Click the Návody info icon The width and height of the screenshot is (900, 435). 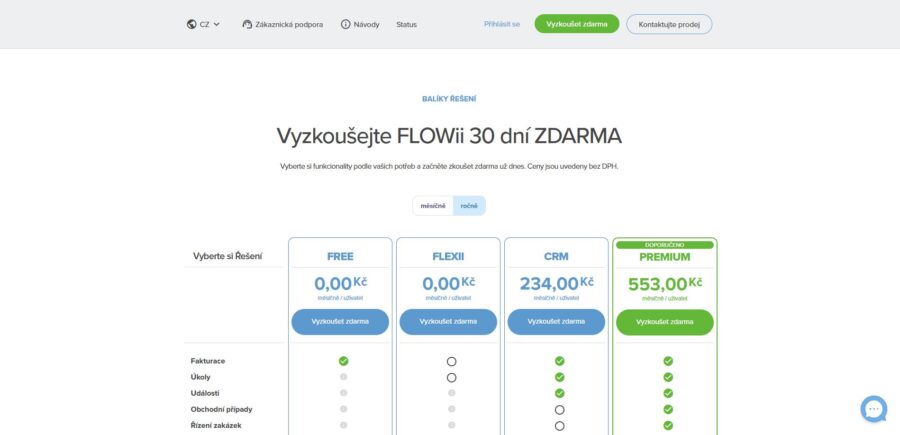[346, 25]
